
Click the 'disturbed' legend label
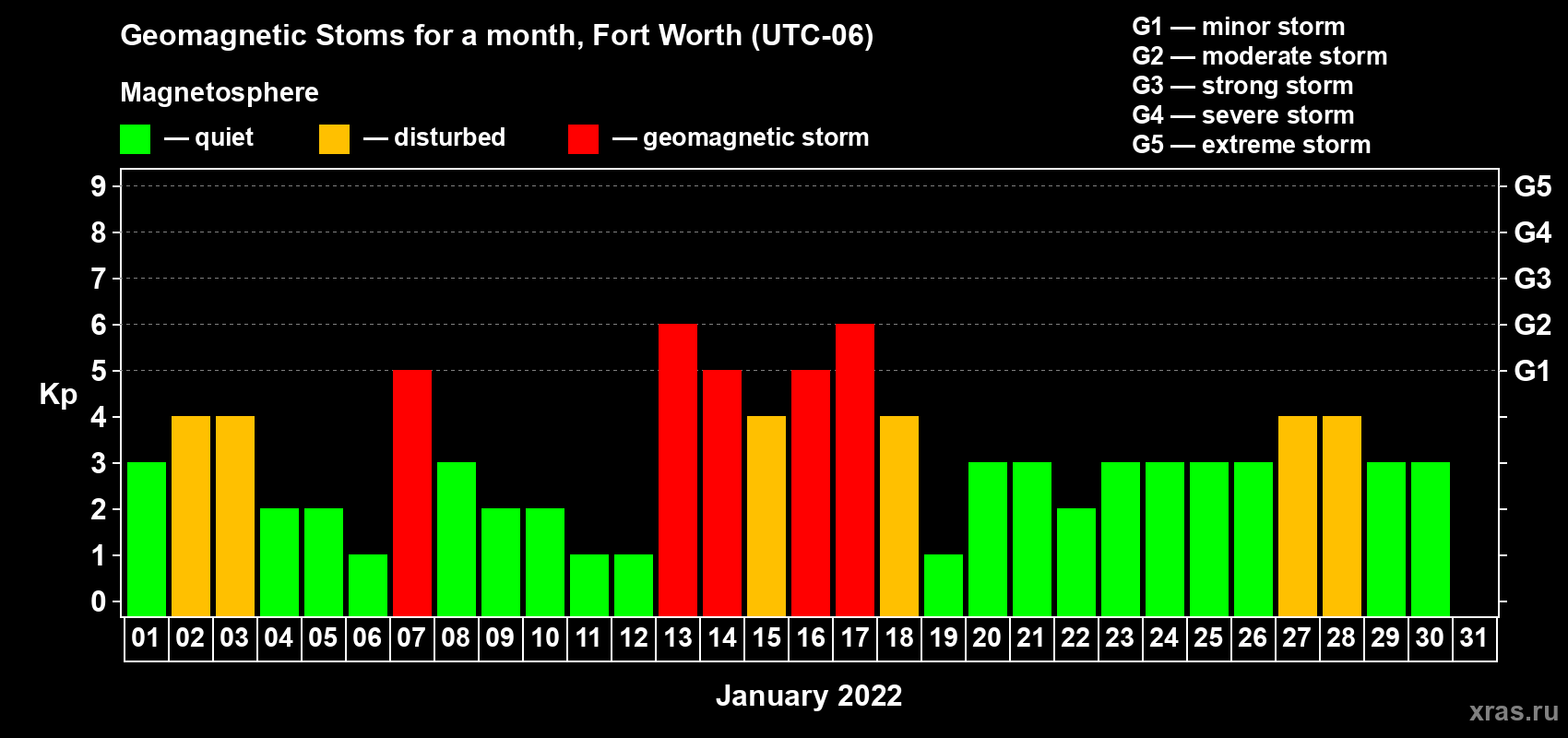[x=449, y=137]
